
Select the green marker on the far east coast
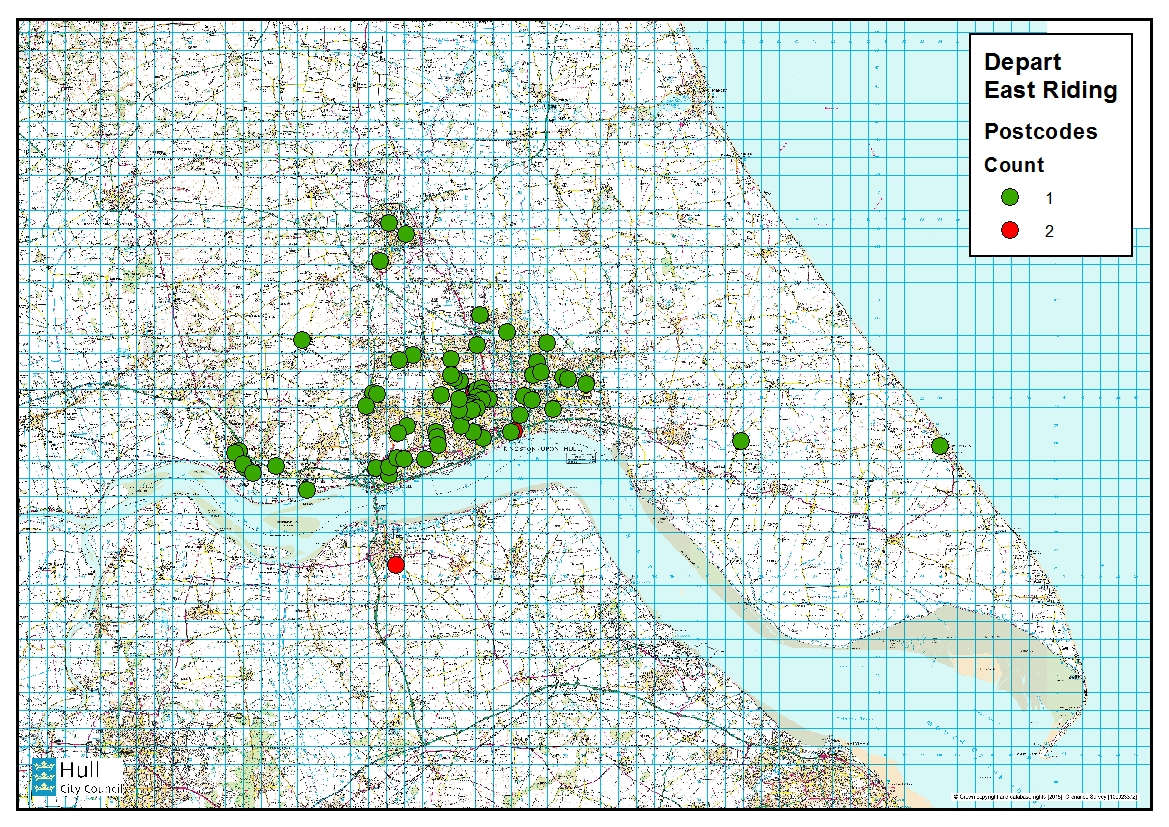[940, 446]
